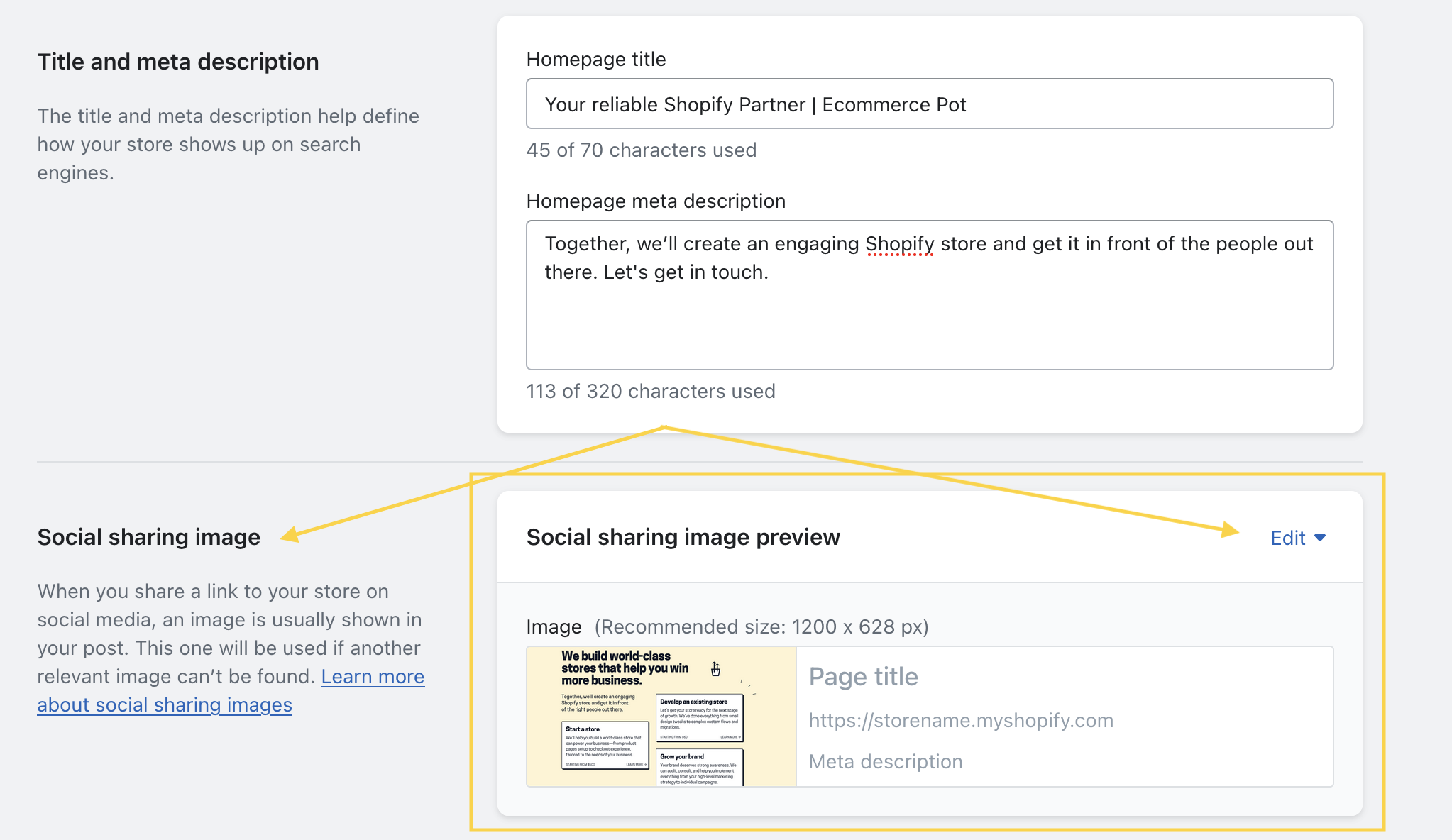The height and width of the screenshot is (840, 1452).
Task: Open the Learn more about social sharing images link
Action: [x=372, y=677]
